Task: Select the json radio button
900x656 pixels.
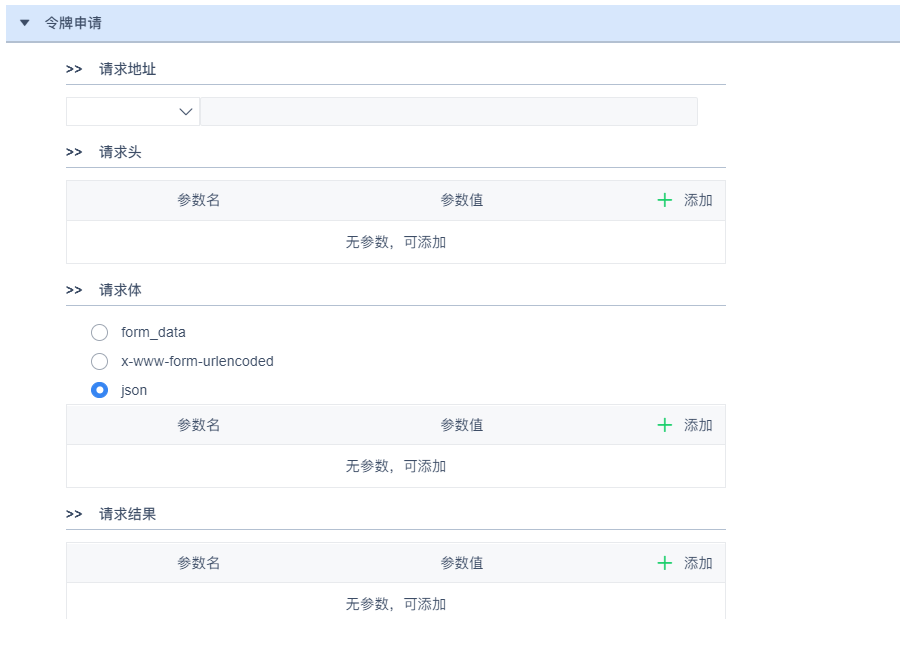Action: 99,390
